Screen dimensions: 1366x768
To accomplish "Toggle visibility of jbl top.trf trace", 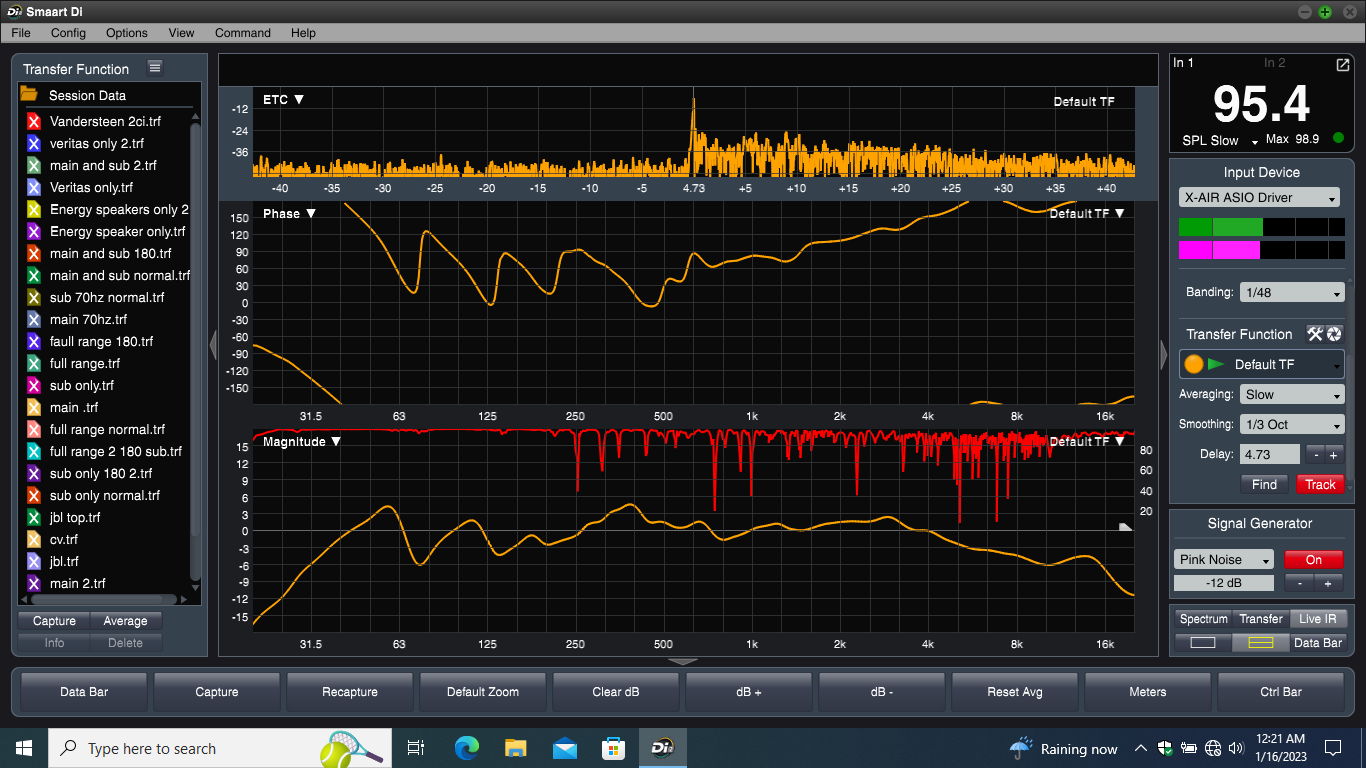I will 33,517.
